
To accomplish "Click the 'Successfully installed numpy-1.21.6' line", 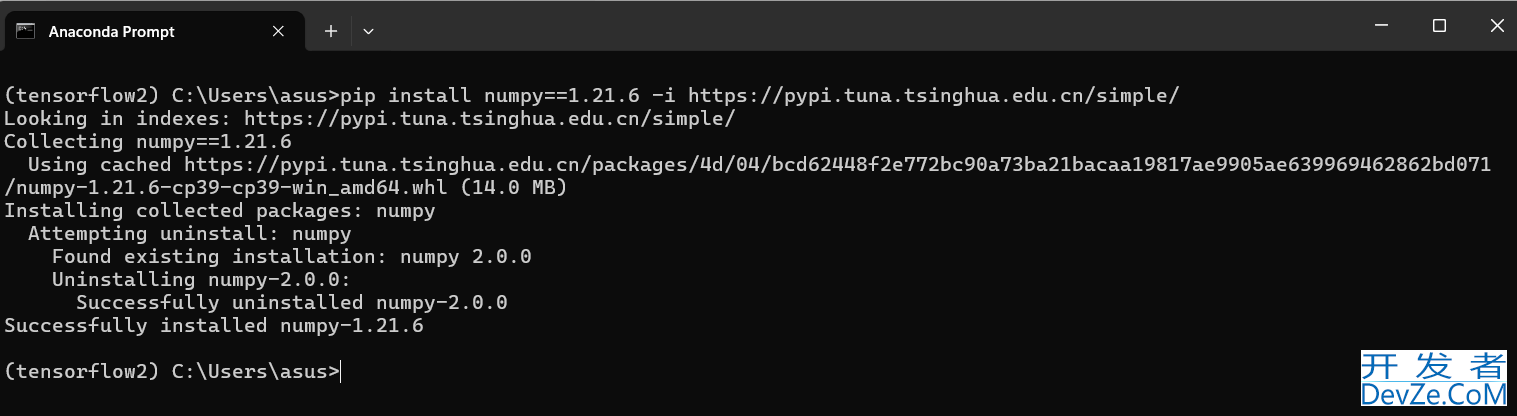I will point(214,326).
